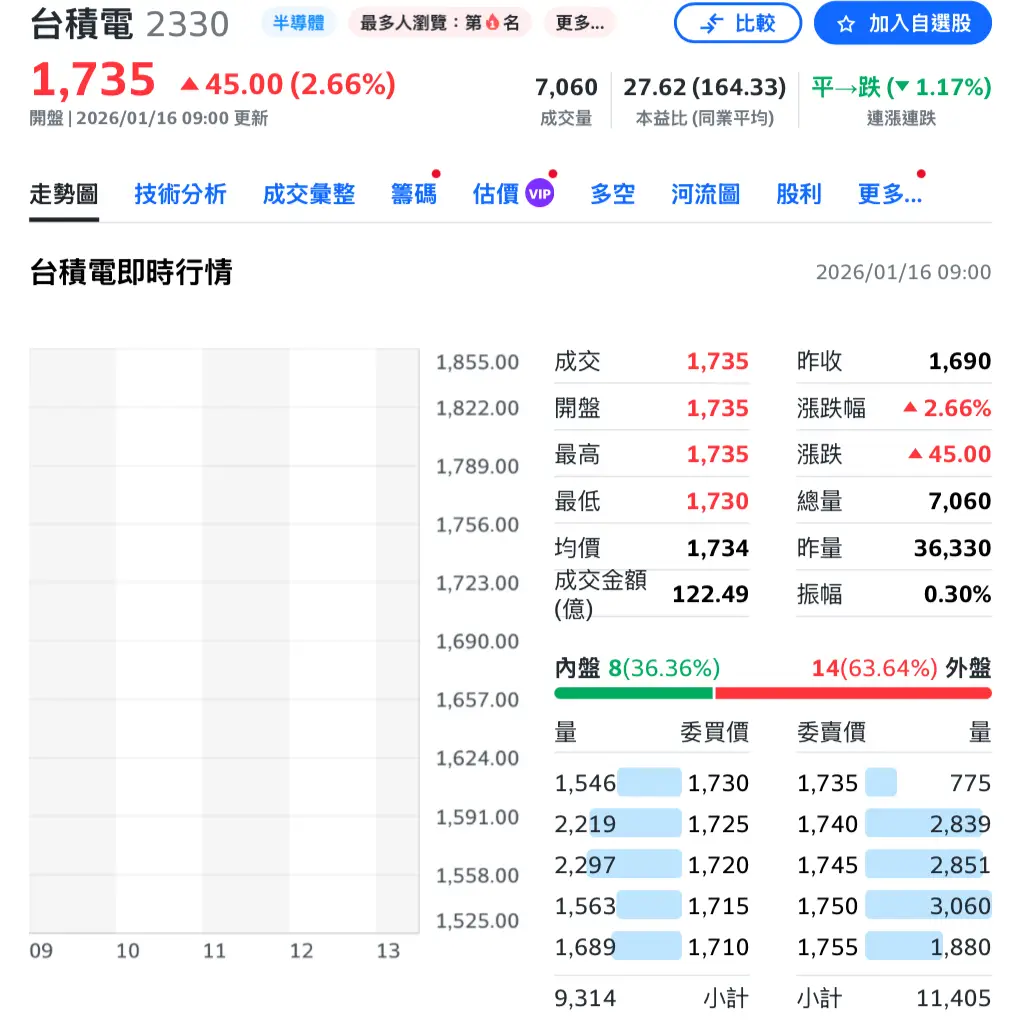The image size is (1021, 1022).
Task: Open the 多空 tab
Action: (x=612, y=194)
